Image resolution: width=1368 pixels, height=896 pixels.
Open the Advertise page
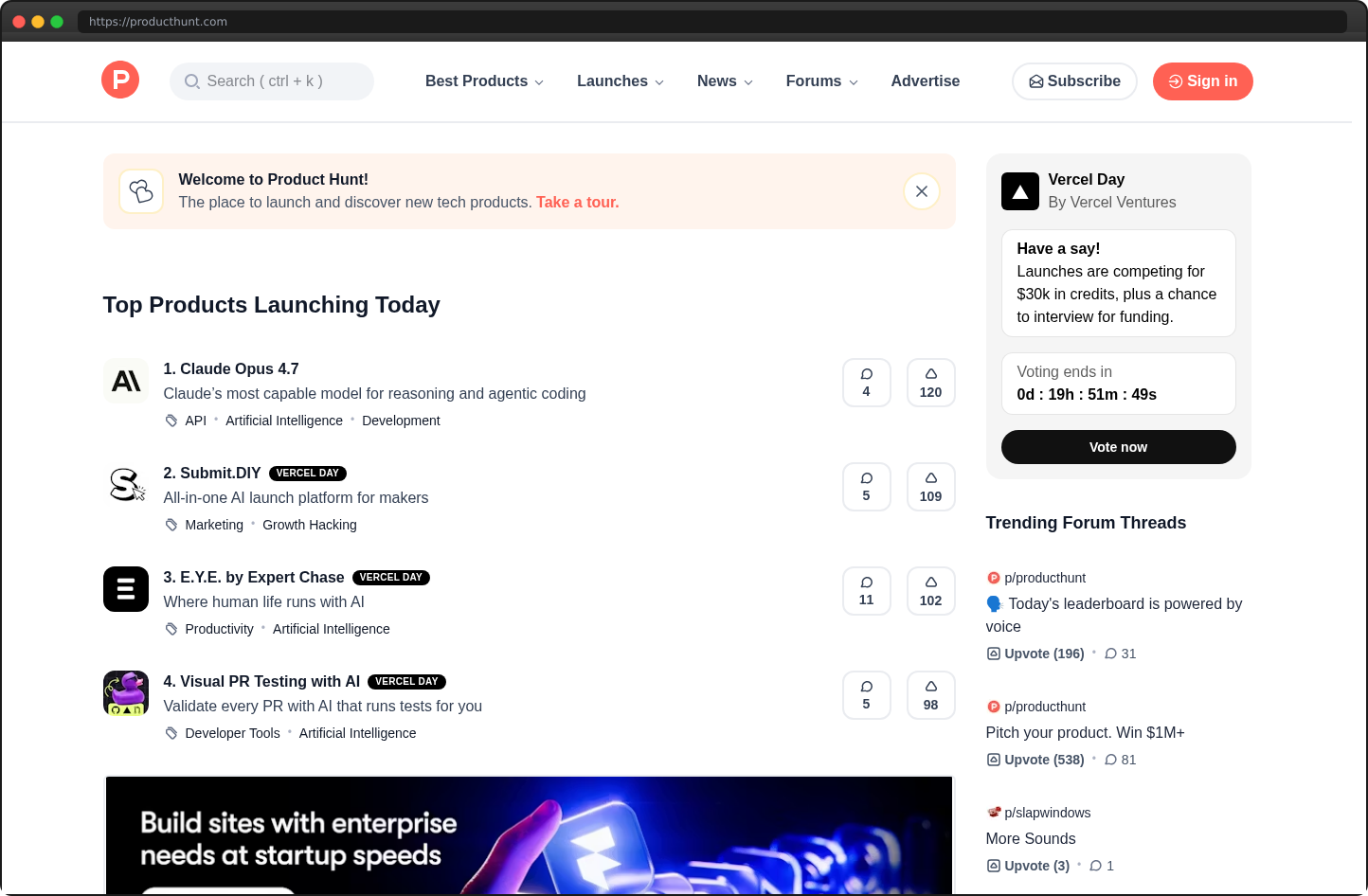coord(926,81)
